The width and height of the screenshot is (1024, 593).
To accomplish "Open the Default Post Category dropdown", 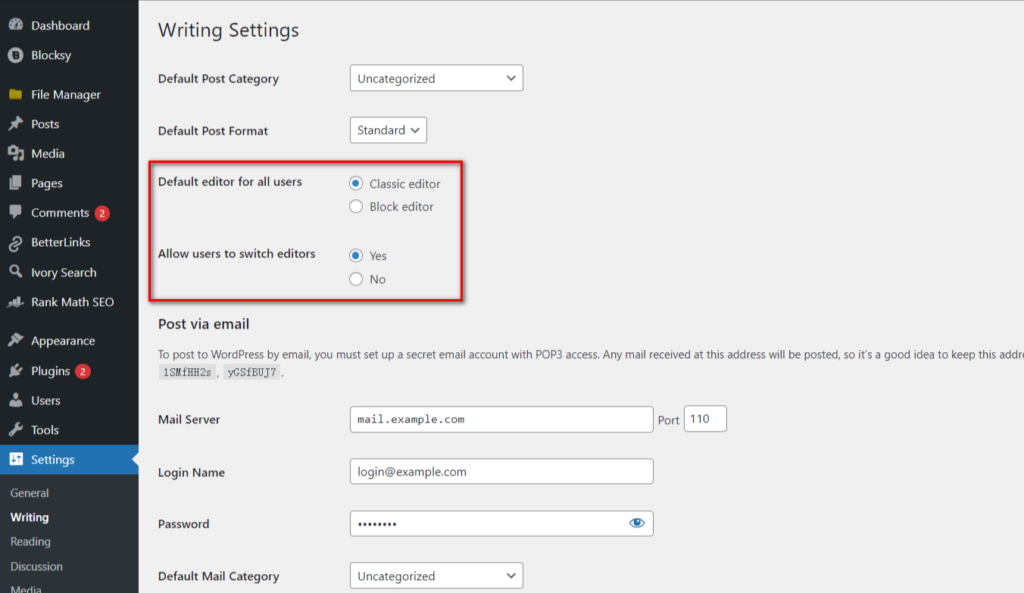I will pyautogui.click(x=436, y=78).
